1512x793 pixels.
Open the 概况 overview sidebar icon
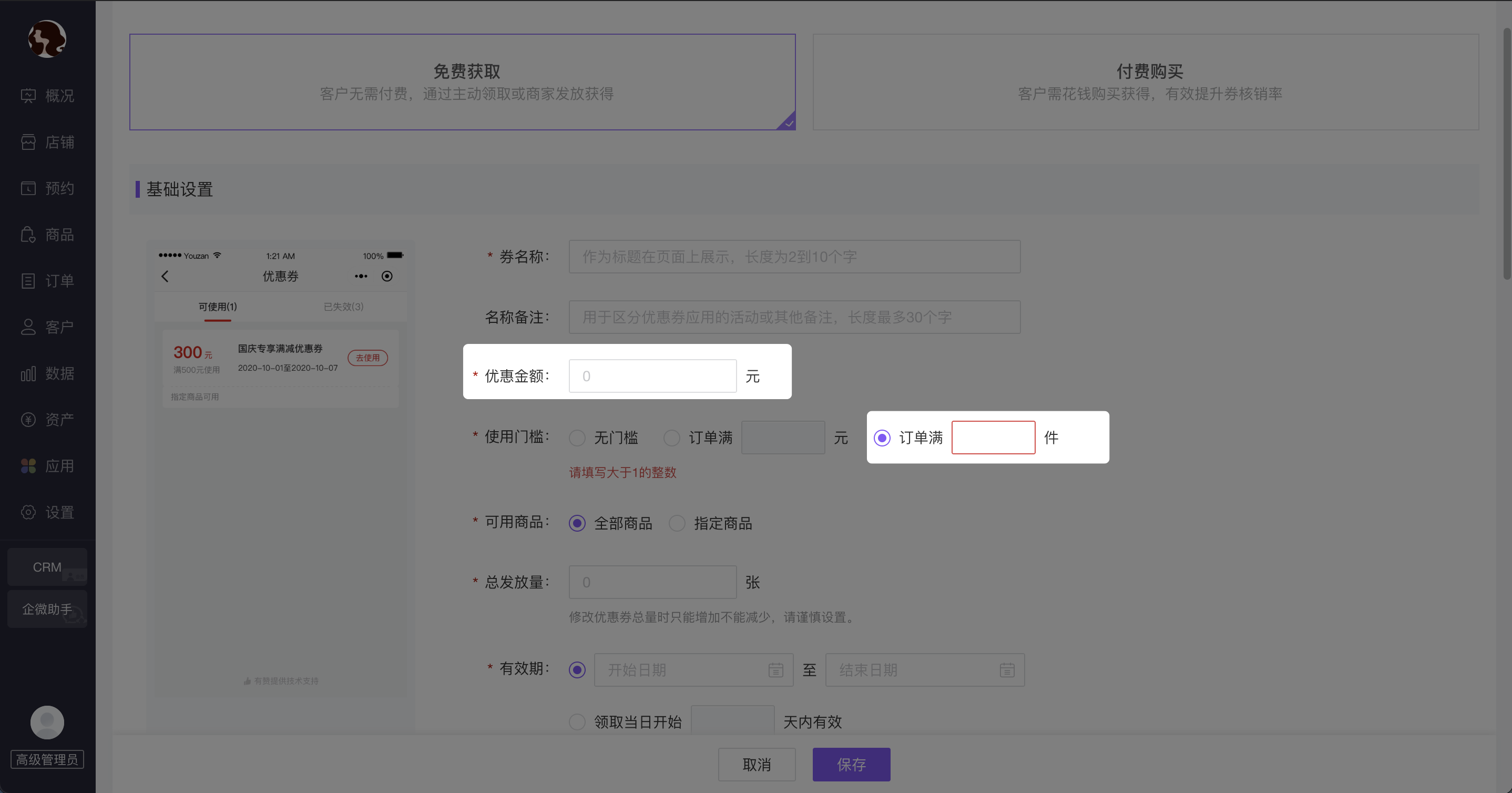[28, 95]
